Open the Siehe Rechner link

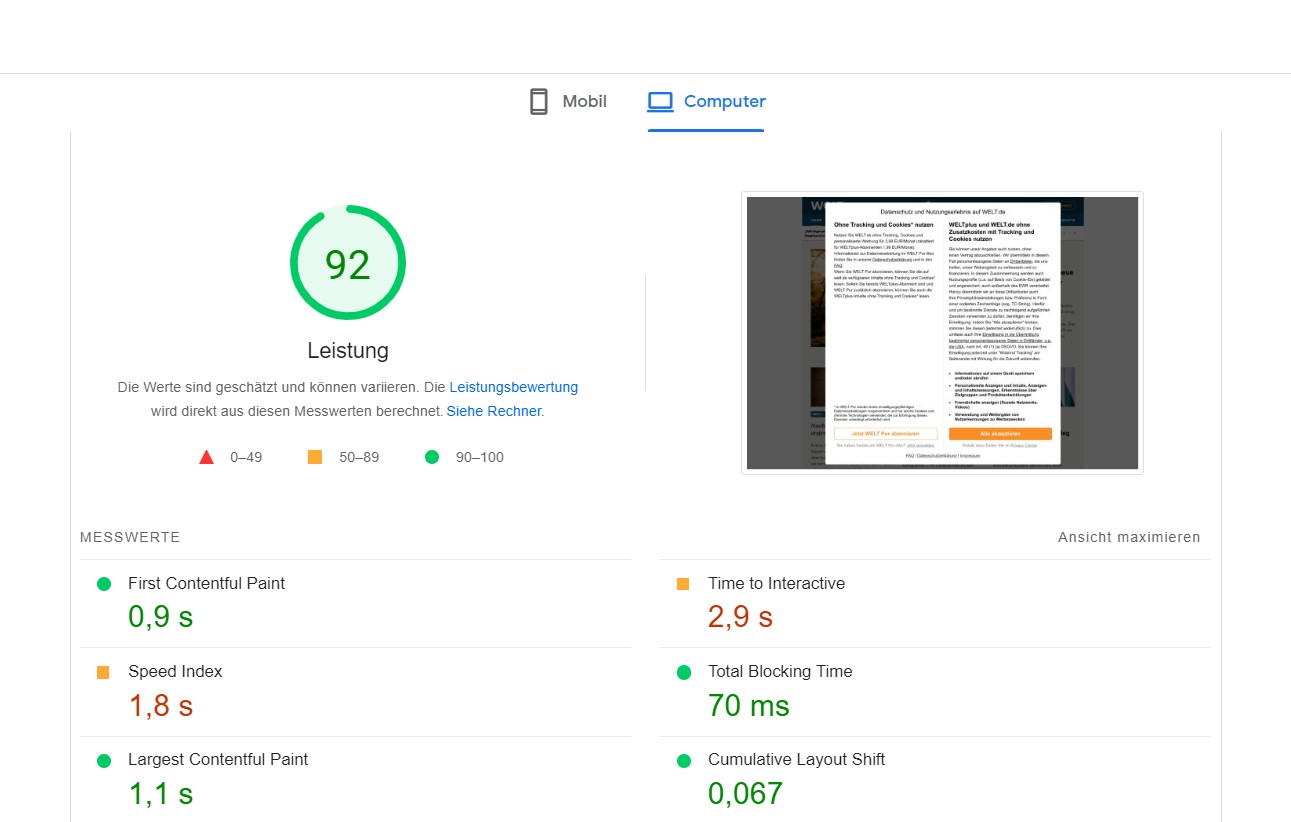[x=494, y=411]
